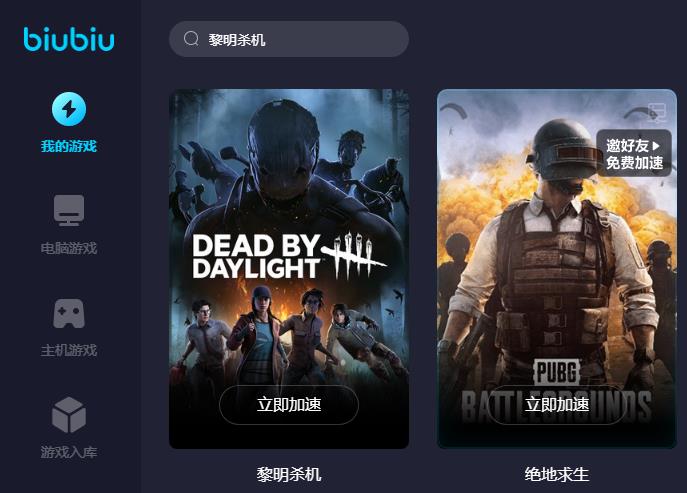Select the lightning bolt 我的游戏 icon
Viewport: 687px width, 493px height.
coord(69,109)
